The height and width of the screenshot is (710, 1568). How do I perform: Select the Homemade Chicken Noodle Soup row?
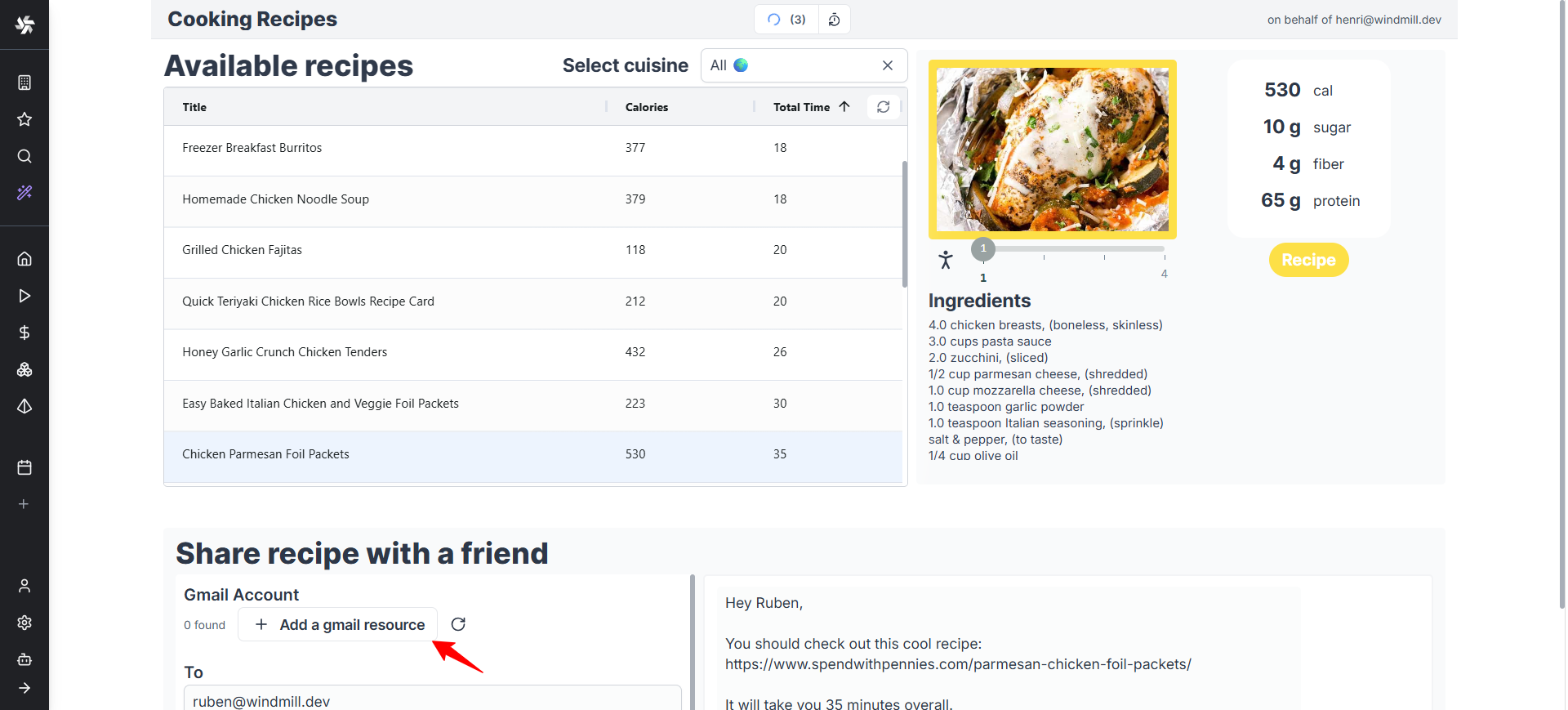pyautogui.click(x=532, y=202)
